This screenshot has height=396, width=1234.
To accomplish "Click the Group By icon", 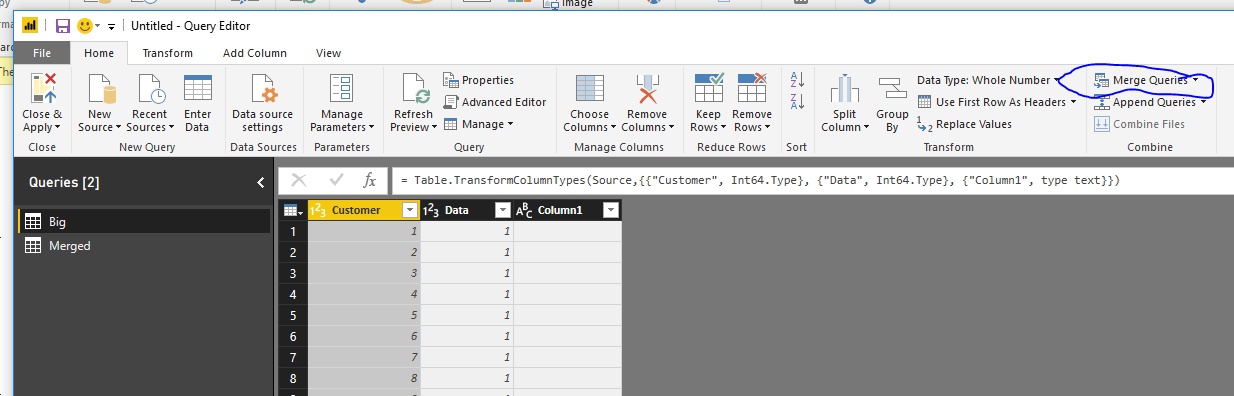I will coord(892,88).
